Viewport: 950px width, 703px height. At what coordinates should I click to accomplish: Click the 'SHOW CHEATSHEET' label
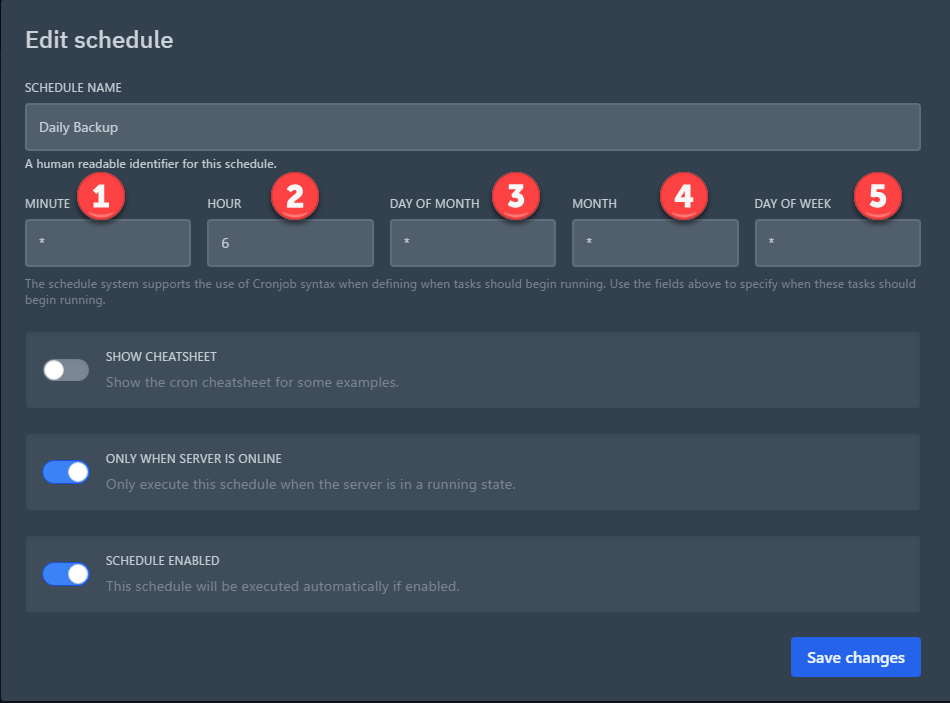(x=161, y=357)
